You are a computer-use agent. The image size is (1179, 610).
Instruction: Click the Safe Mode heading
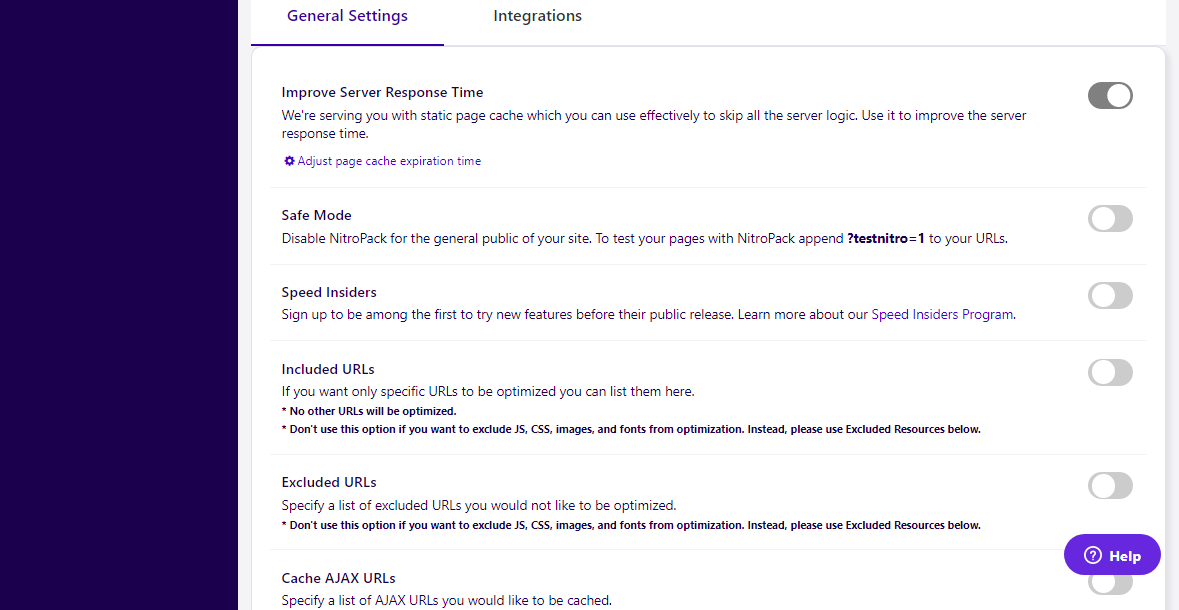[316, 215]
